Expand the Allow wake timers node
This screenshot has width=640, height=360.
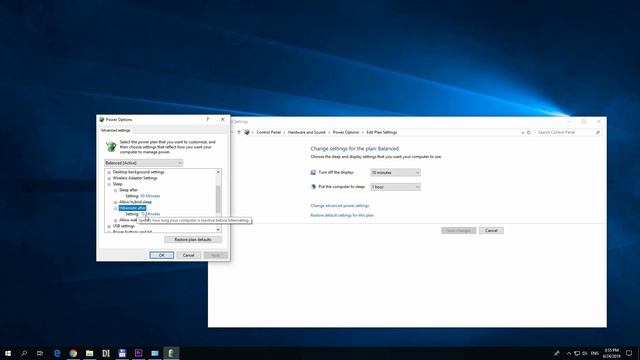coord(115,220)
